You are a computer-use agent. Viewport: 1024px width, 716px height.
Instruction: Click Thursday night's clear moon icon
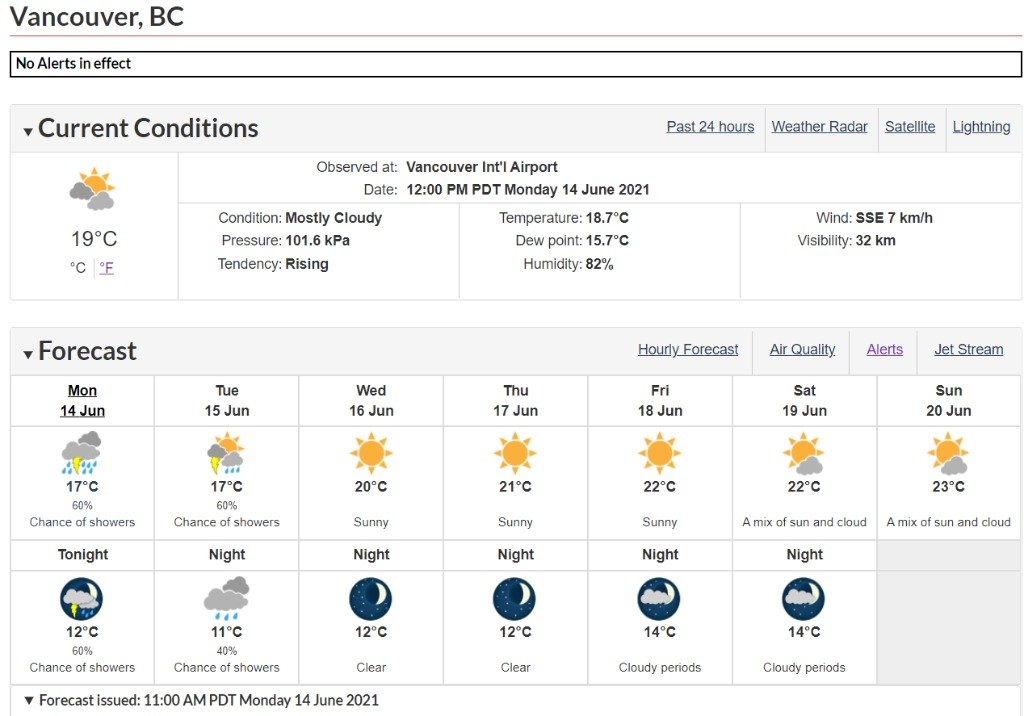[x=515, y=598]
